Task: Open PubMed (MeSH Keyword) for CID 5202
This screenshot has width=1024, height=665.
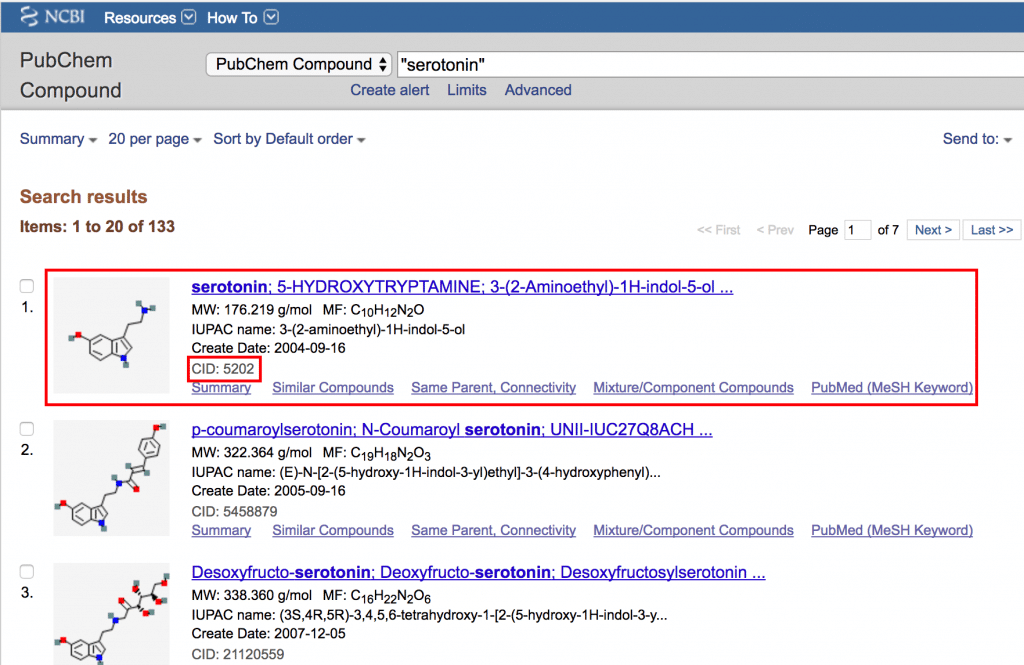Action: point(892,388)
